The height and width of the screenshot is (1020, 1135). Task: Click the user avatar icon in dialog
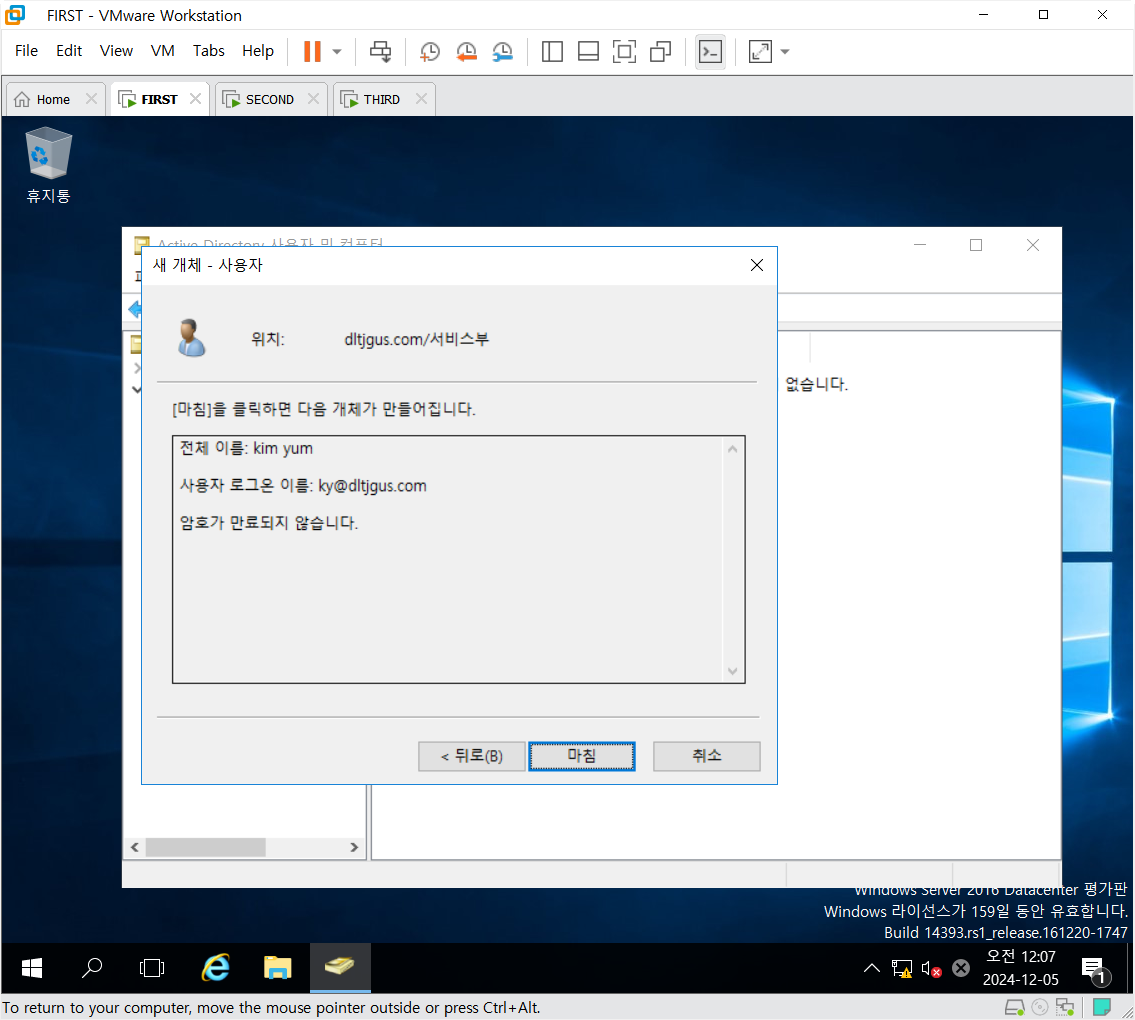[x=192, y=338]
